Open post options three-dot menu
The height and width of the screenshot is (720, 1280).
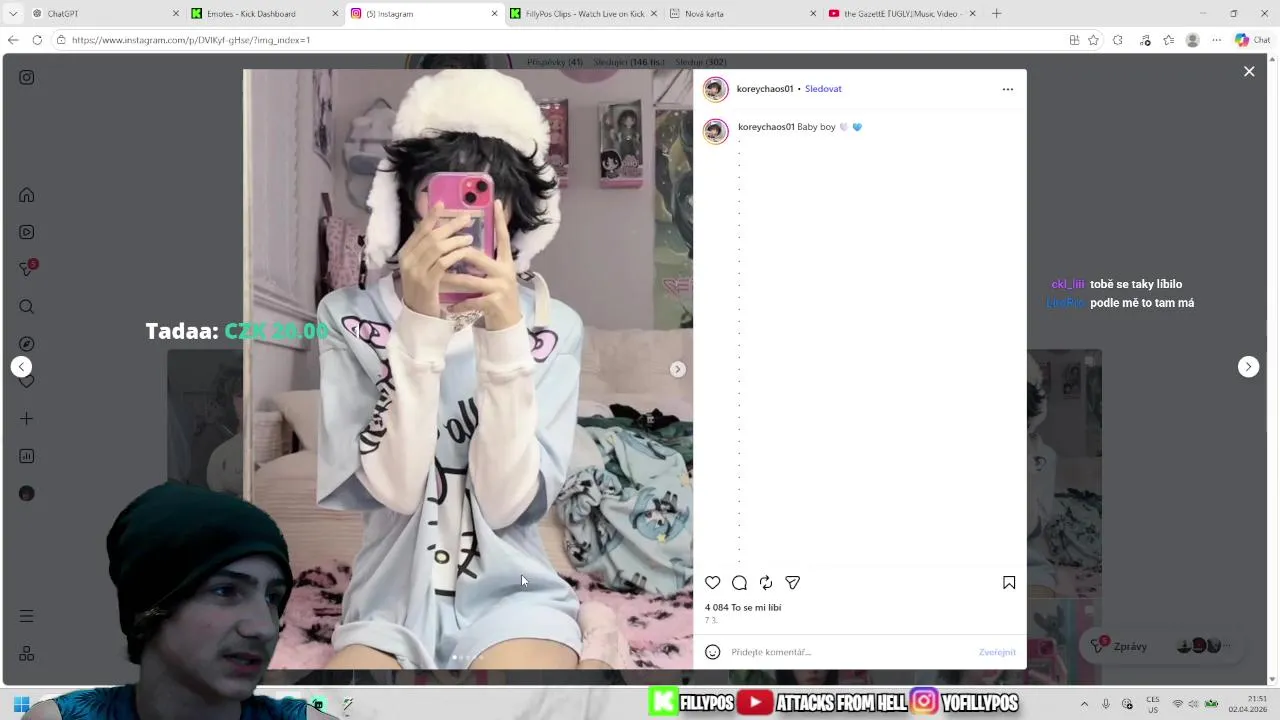tap(1007, 89)
